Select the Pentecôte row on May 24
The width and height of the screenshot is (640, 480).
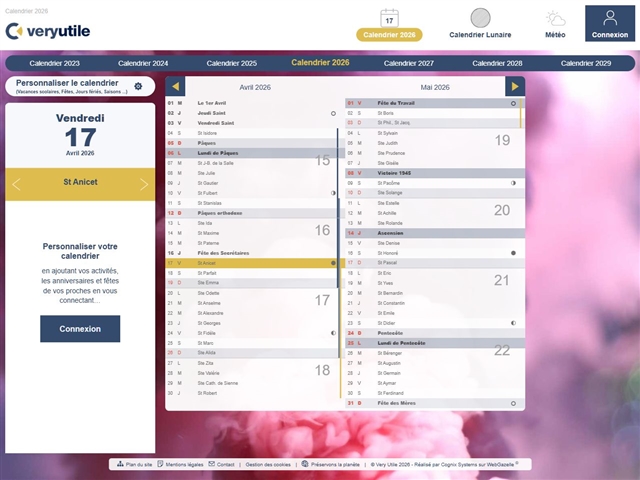click(435, 333)
